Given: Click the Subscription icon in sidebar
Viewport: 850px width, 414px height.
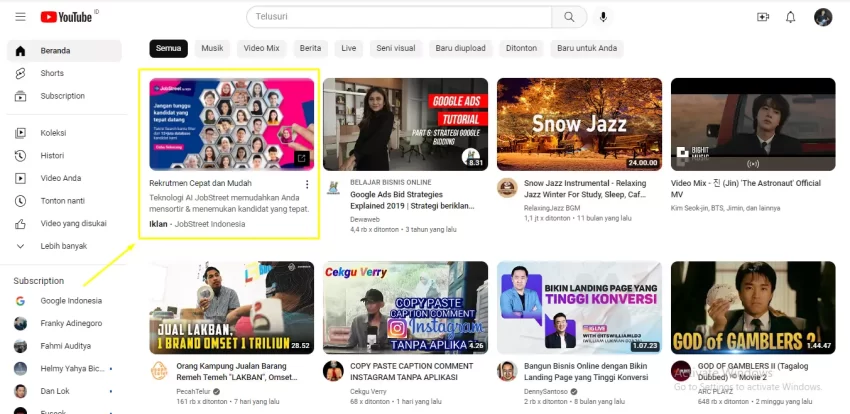Looking at the screenshot, I should point(21,96).
